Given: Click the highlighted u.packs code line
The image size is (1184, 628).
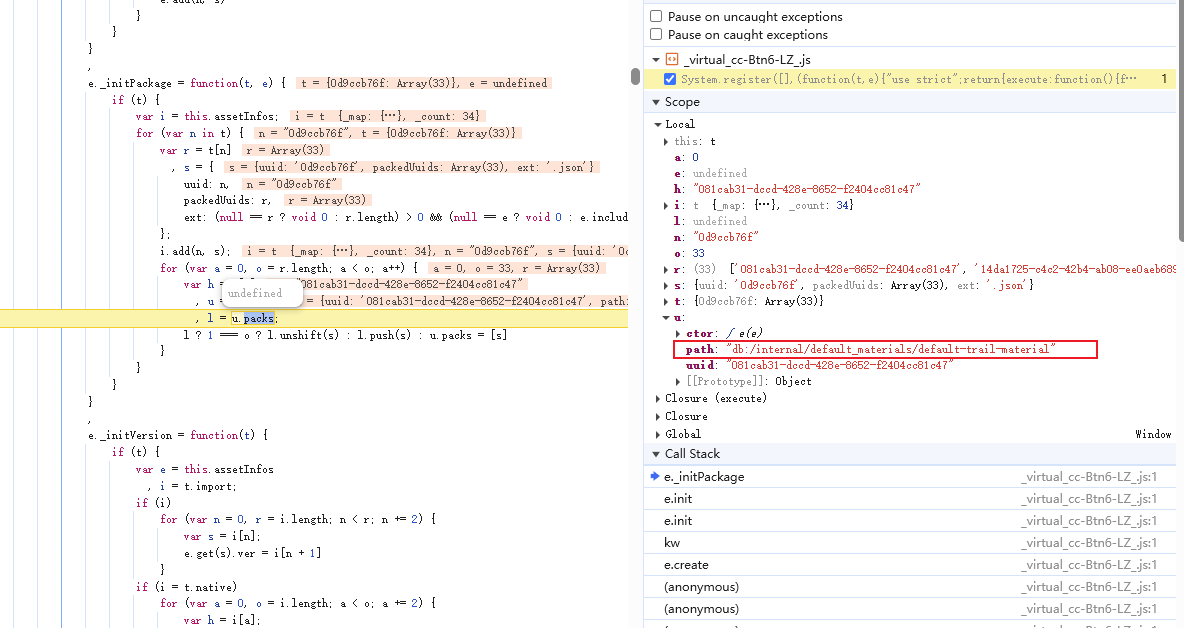Looking at the screenshot, I should (x=253, y=318).
